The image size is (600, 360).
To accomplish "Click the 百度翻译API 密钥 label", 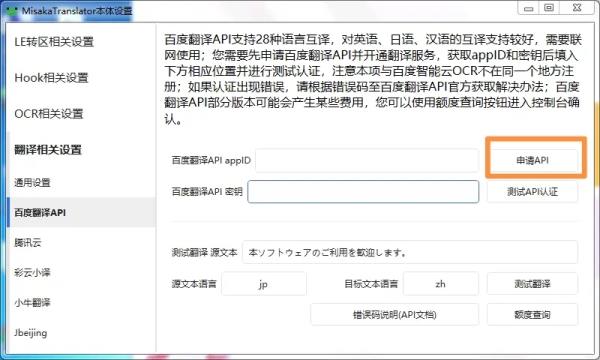I will click(207, 191).
